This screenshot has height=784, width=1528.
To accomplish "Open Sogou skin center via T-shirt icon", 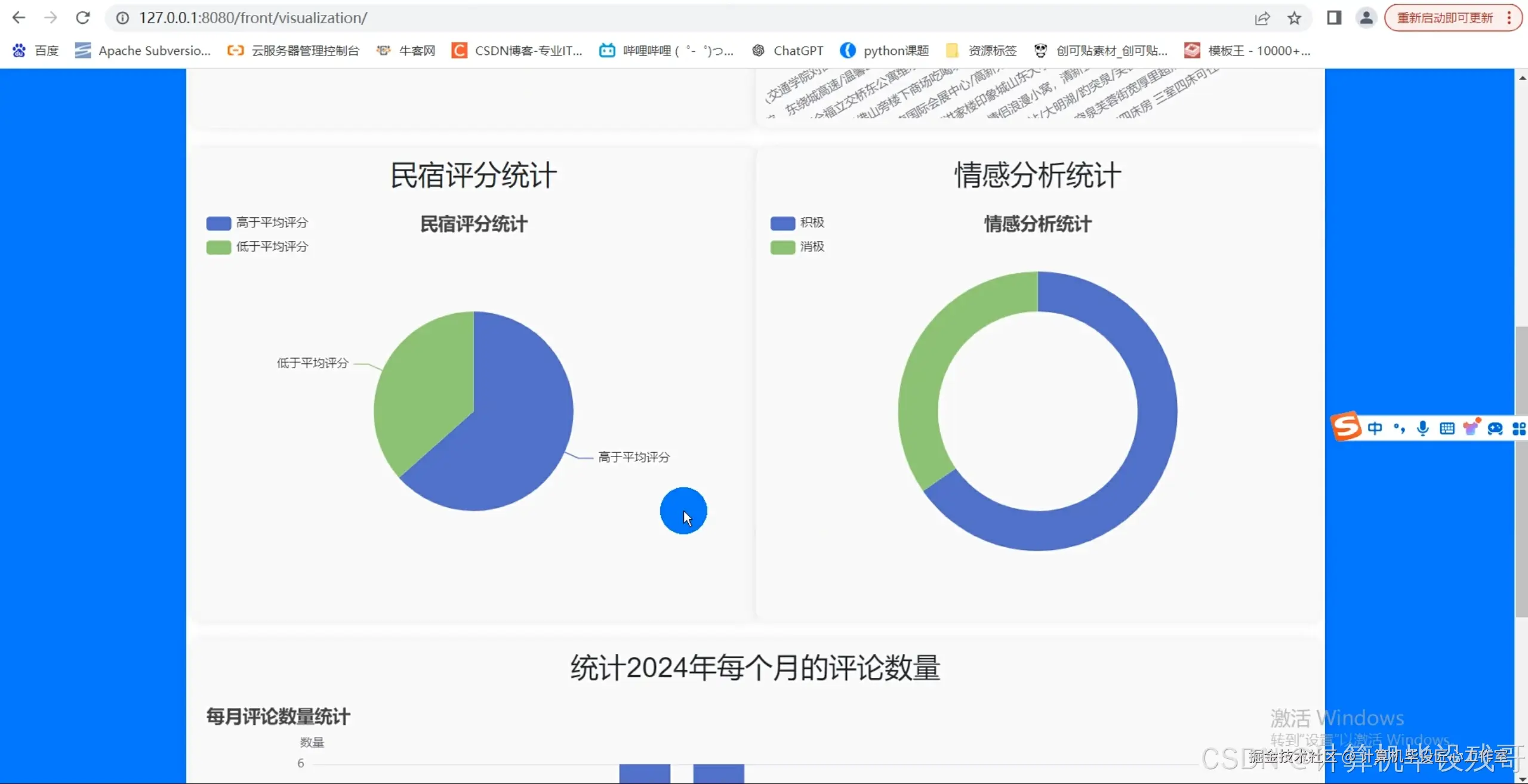I will (x=1471, y=428).
